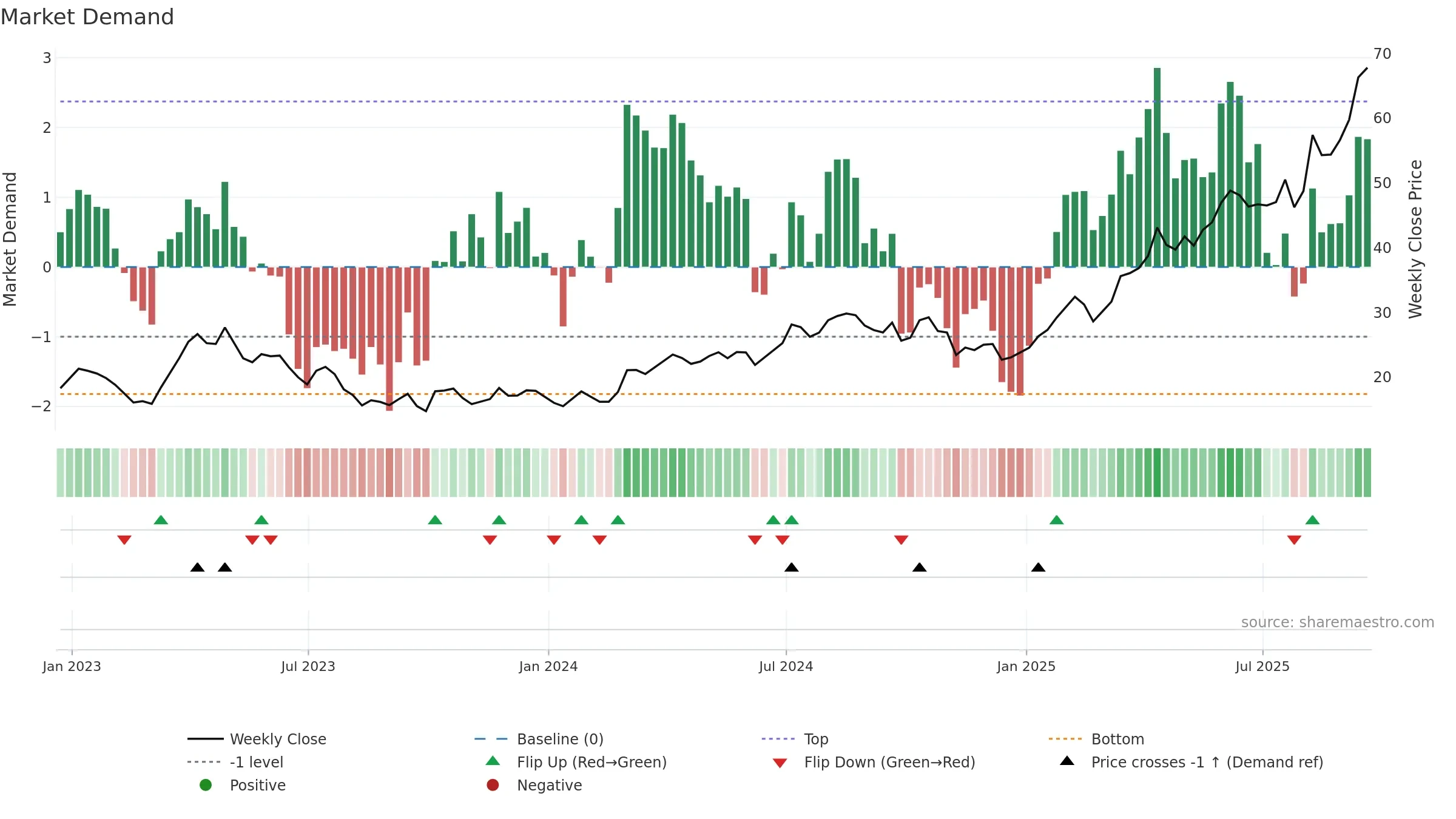Screen dimensions: 1456x819
Task: Click the Bottom orange dotted line sample
Action: pos(1065,739)
